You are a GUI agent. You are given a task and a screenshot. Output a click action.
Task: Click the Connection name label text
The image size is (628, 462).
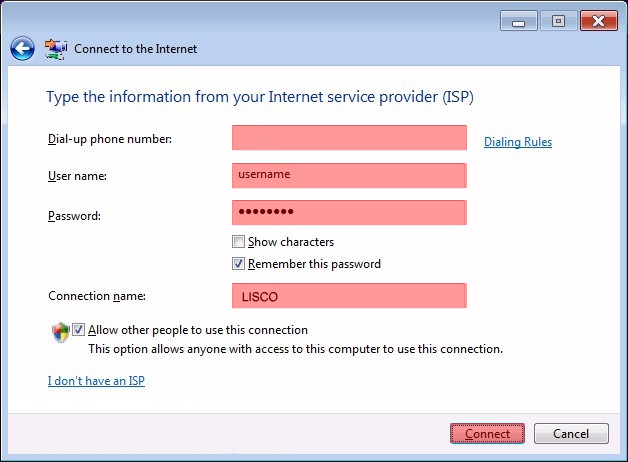97,296
